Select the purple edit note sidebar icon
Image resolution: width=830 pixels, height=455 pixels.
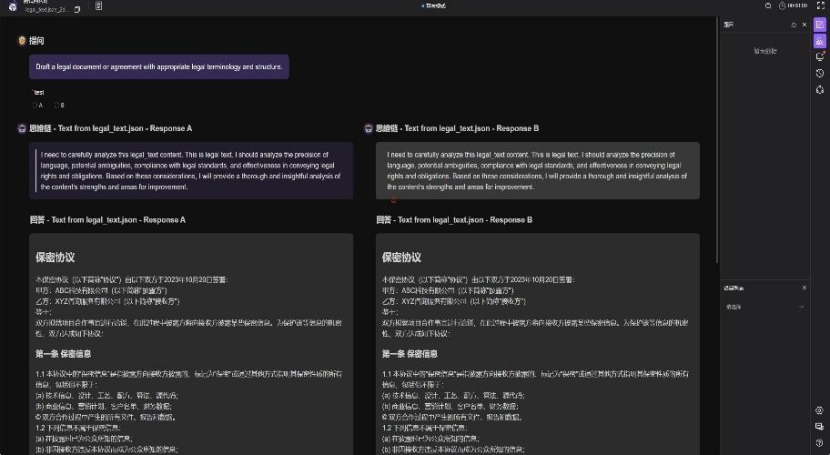coord(820,24)
